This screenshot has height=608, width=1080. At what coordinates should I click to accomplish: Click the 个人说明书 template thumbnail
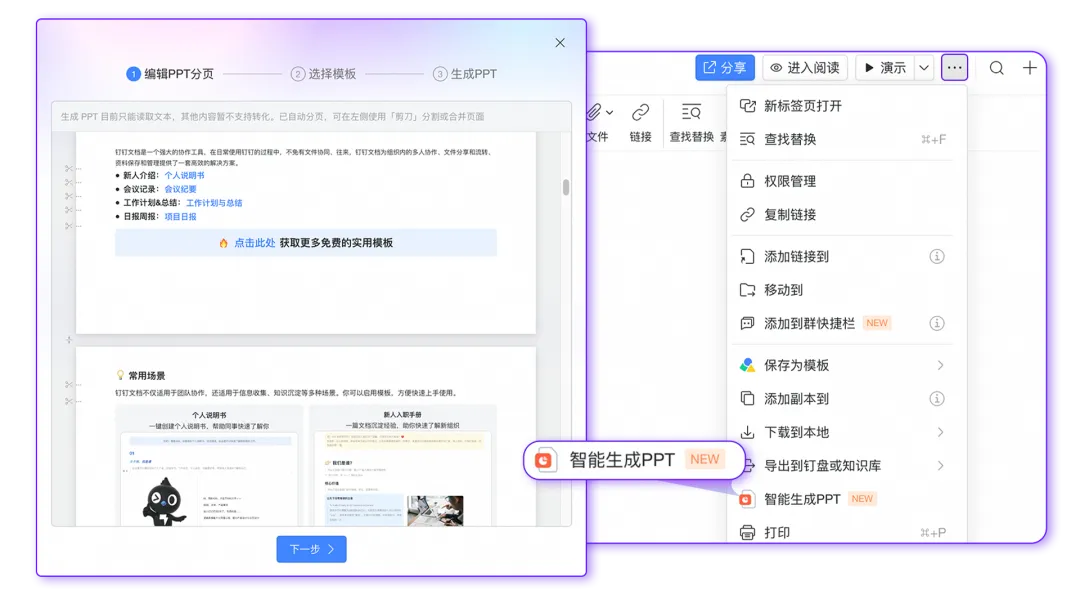tap(209, 466)
